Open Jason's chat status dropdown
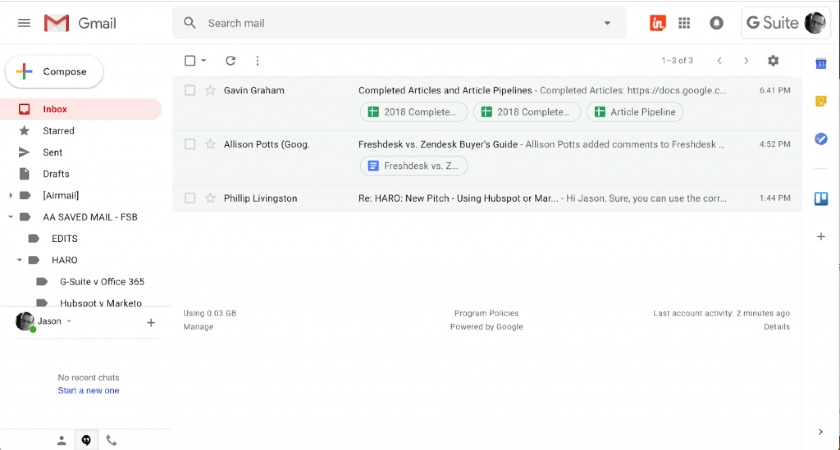This screenshot has width=840, height=450. [x=69, y=321]
